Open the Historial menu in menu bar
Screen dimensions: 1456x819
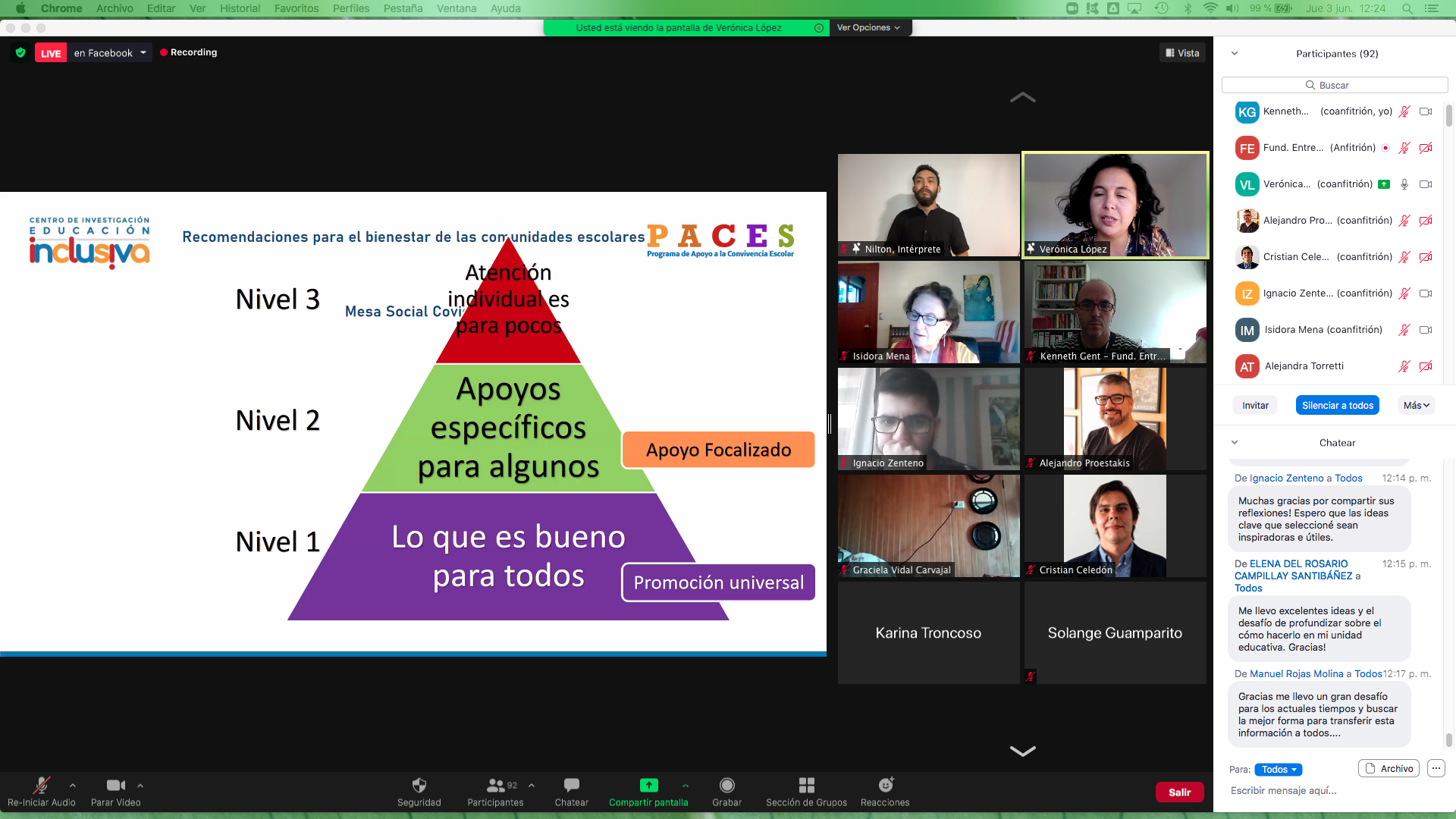[x=240, y=8]
